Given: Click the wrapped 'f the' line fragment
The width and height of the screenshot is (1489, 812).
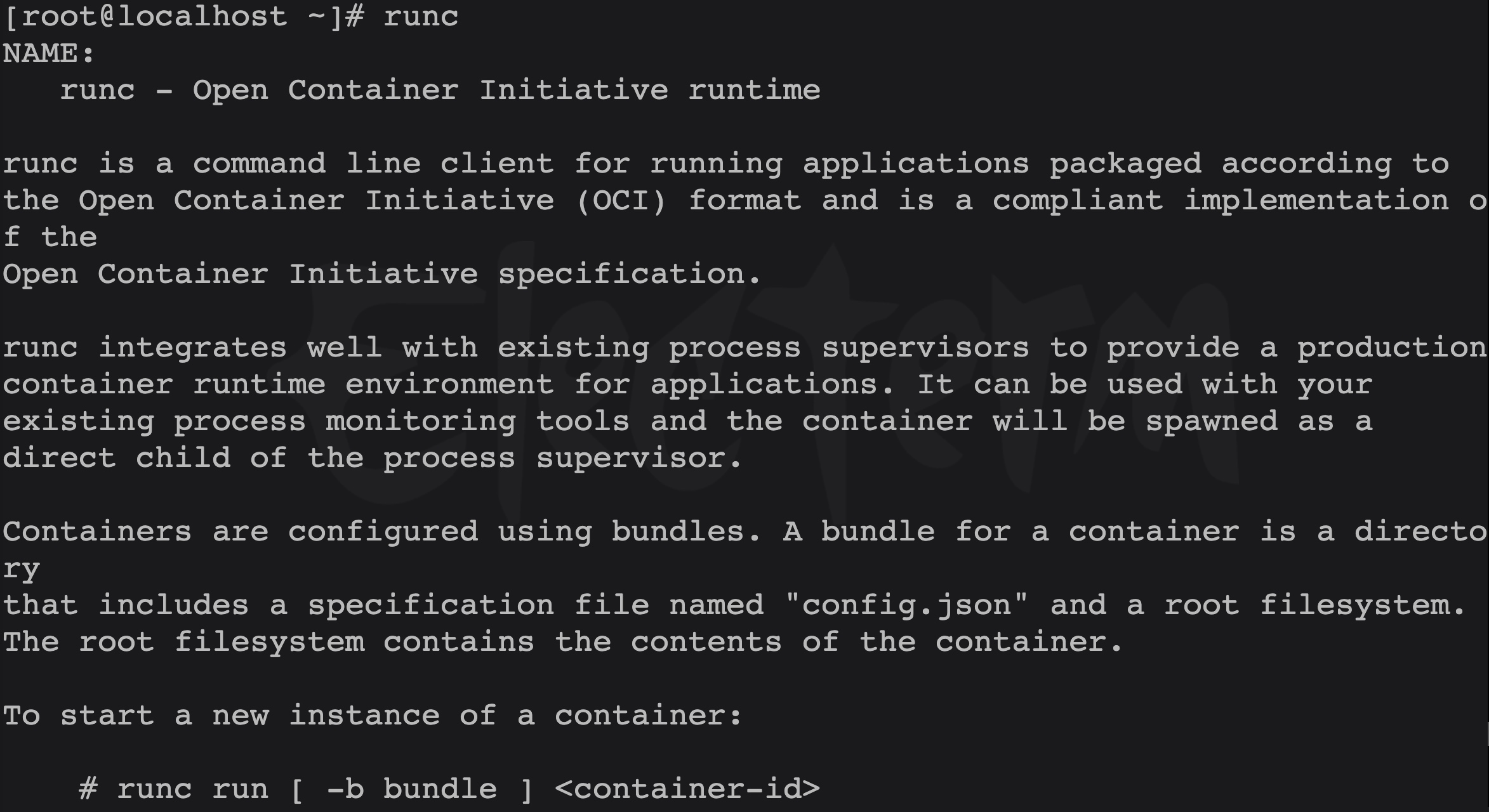Looking at the screenshot, I should click(x=50, y=237).
